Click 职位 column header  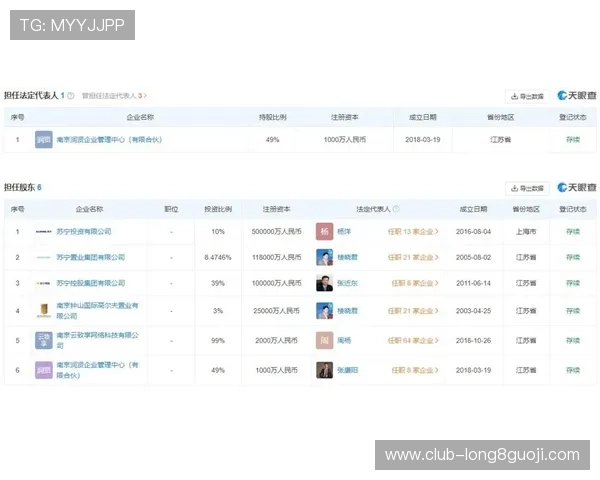[171, 209]
